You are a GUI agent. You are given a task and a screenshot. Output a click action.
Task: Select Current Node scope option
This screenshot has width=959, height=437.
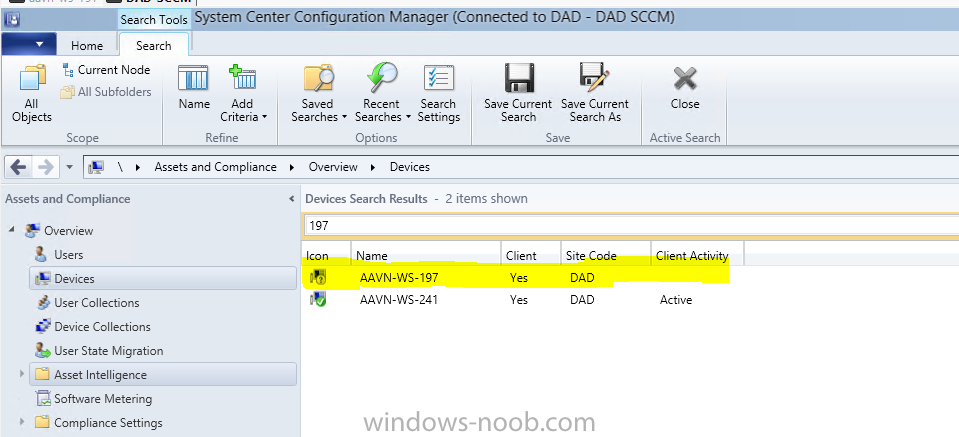pos(106,70)
